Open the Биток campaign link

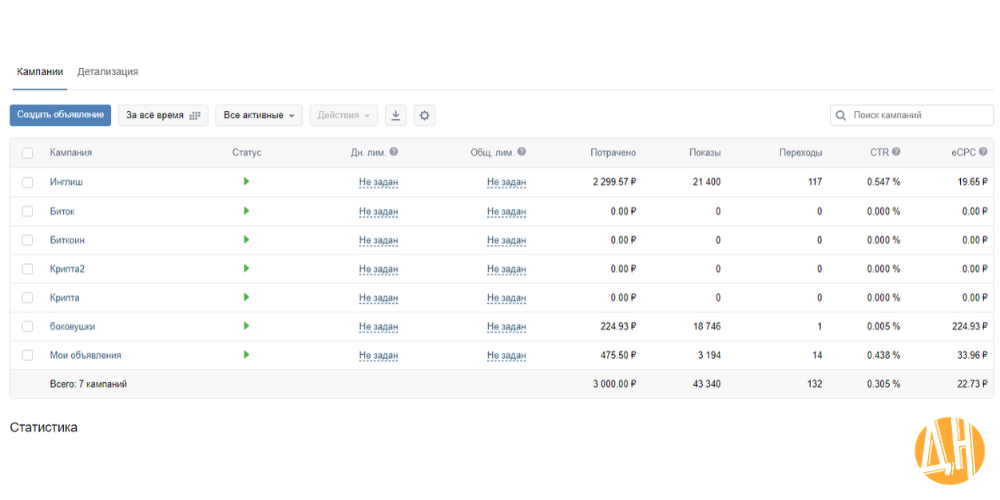point(62,211)
